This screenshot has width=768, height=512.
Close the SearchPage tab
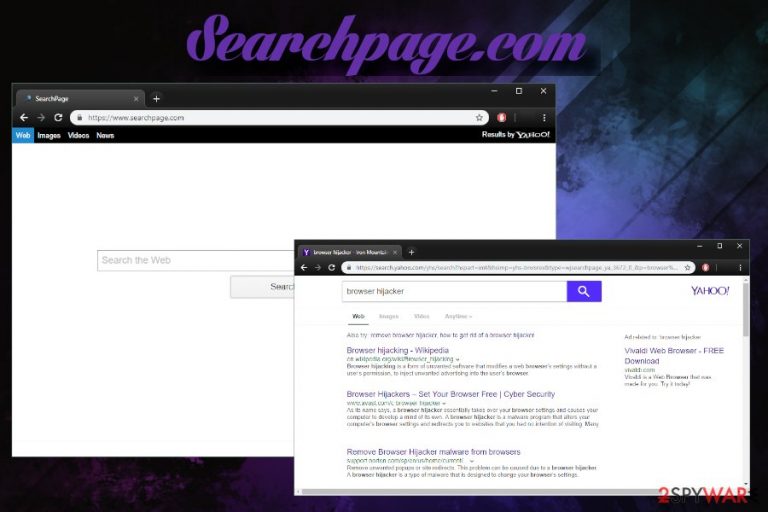pyautogui.click(x=136, y=99)
